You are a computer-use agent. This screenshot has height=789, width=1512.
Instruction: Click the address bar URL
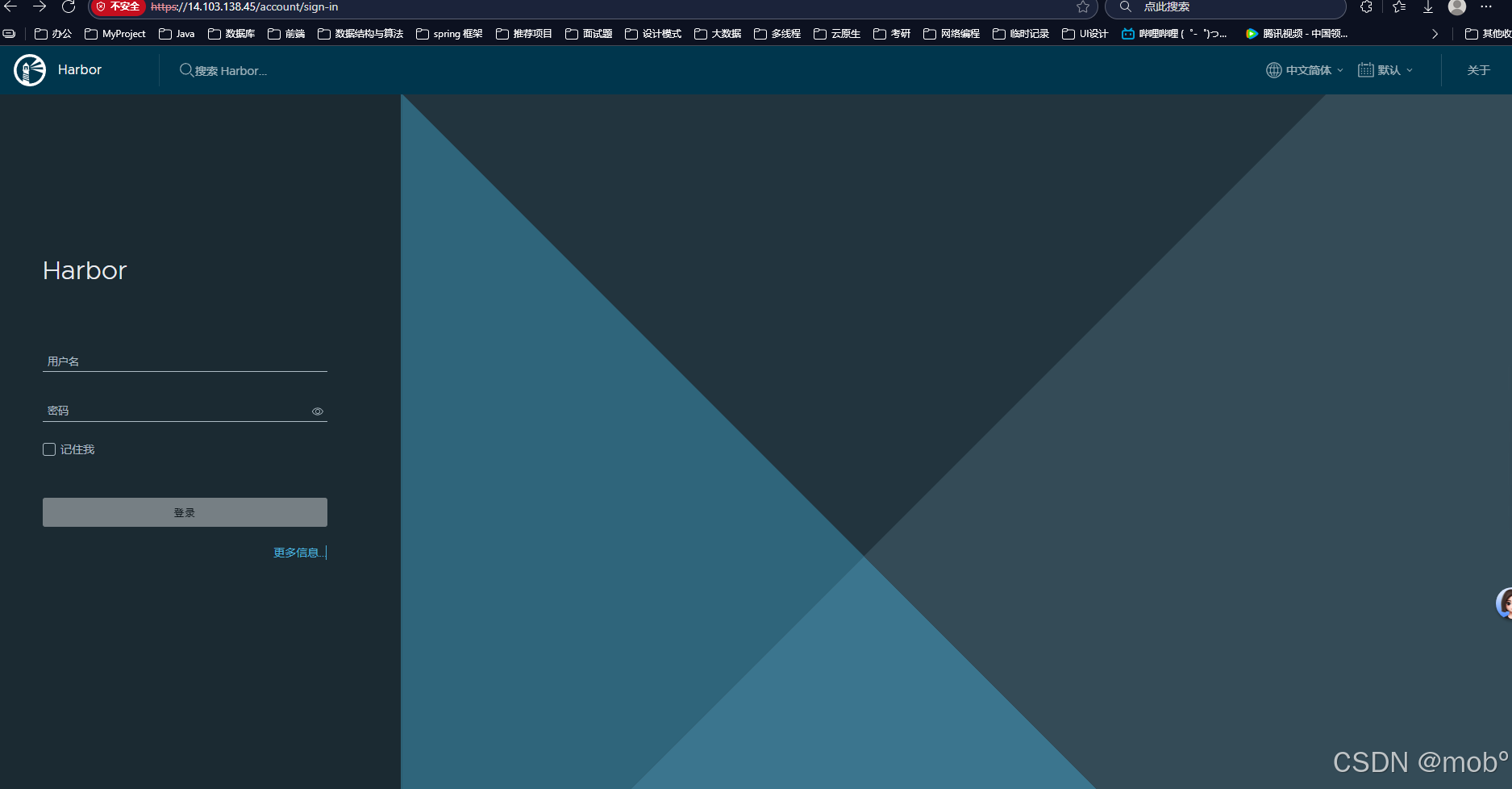point(244,6)
